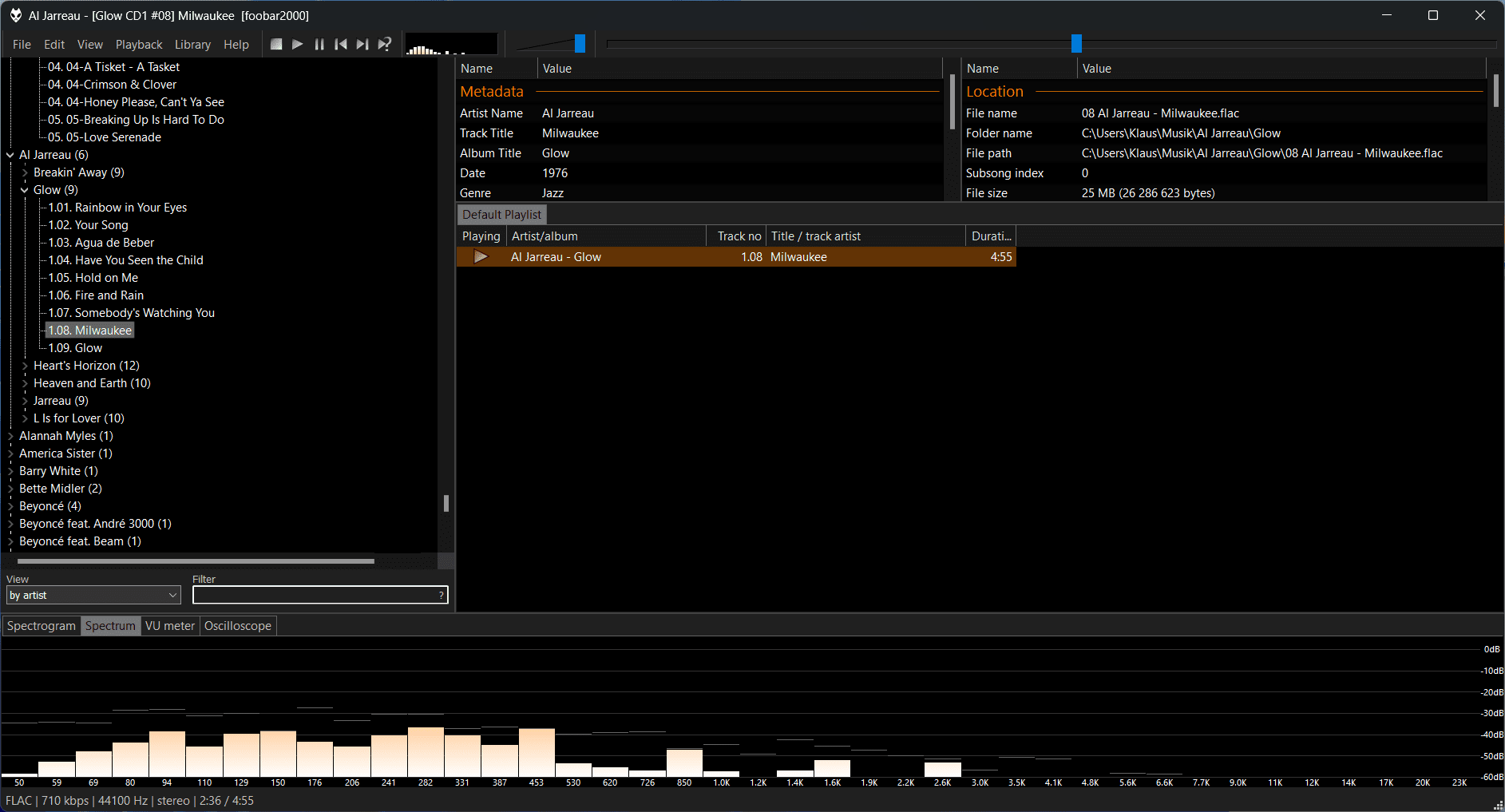Open the filter help question mark
The image size is (1505, 812).
(442, 596)
